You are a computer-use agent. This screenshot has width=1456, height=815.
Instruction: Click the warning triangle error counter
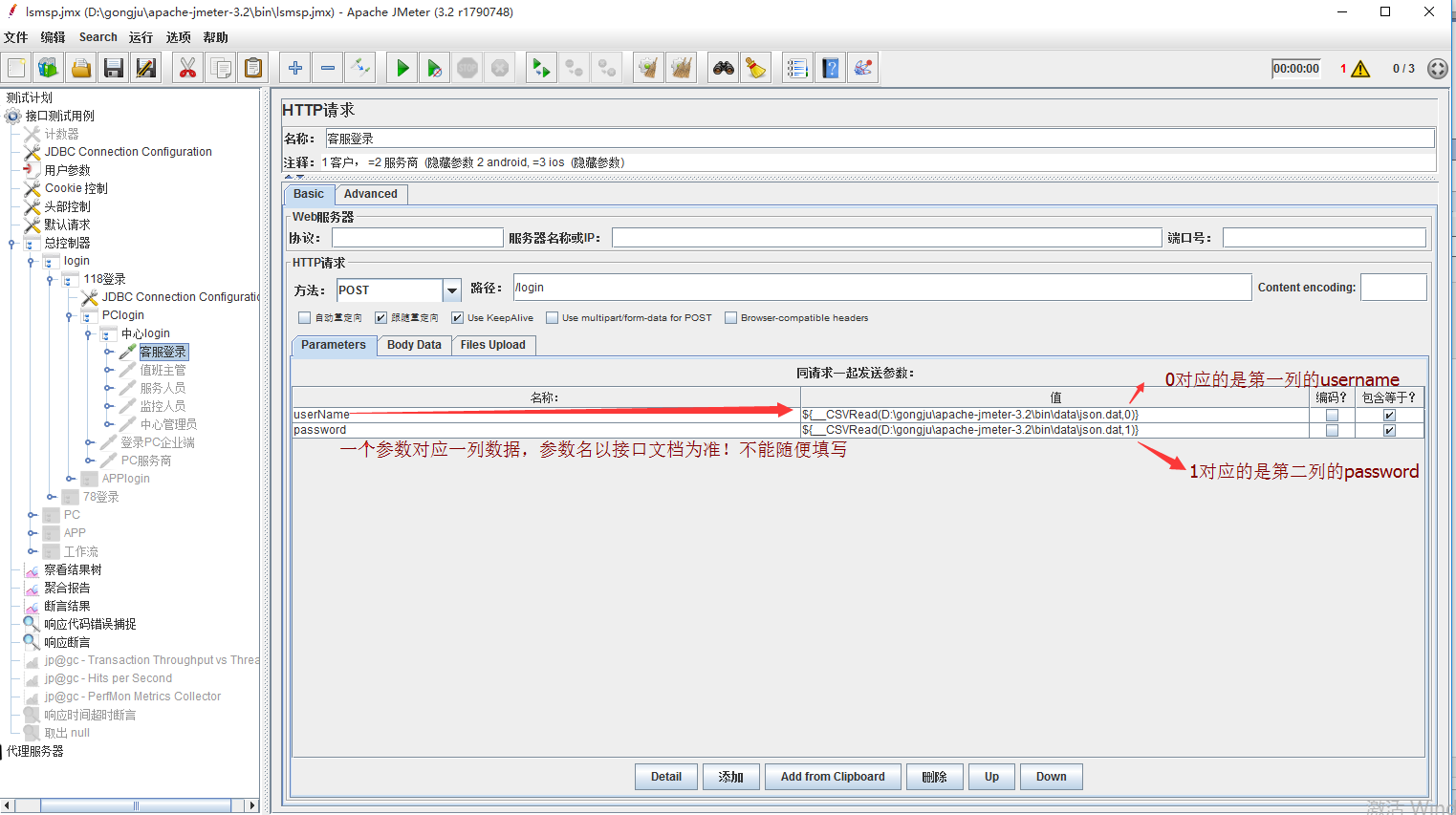[x=1360, y=69]
